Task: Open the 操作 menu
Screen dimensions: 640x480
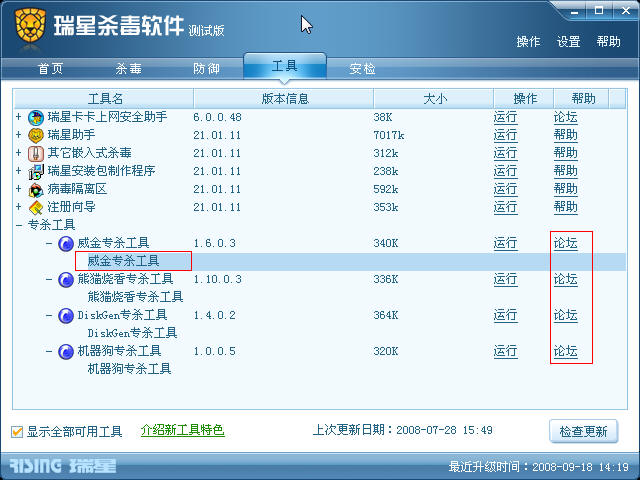Action: coord(528,42)
